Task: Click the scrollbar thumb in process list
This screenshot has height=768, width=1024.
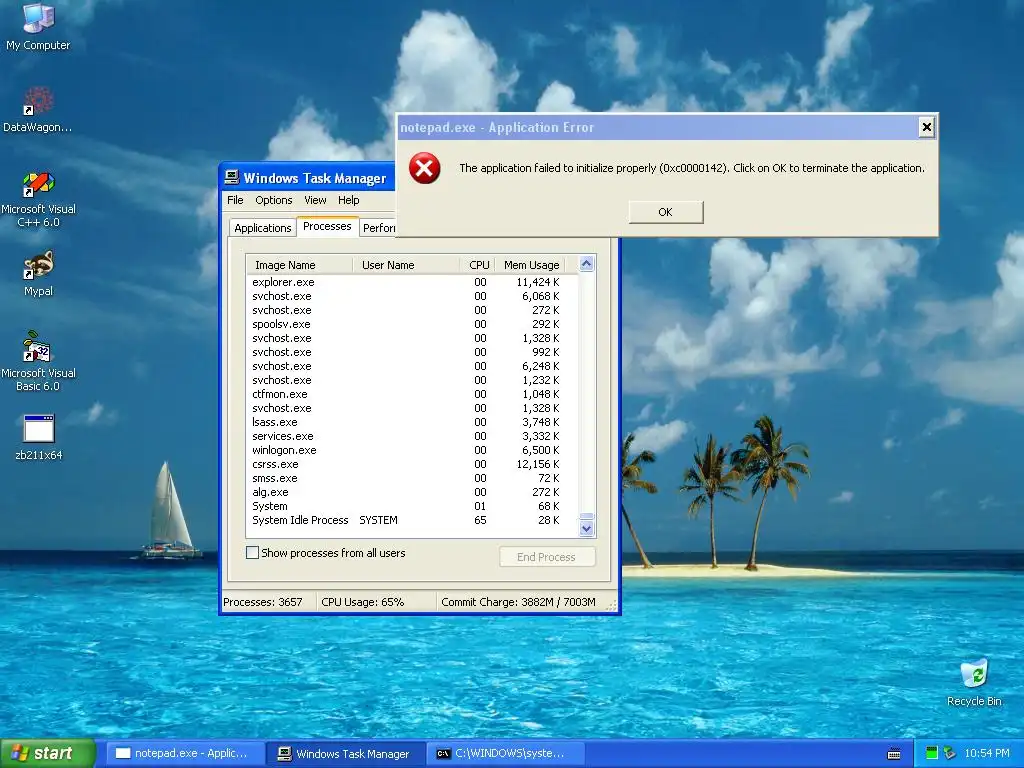Action: (586, 517)
